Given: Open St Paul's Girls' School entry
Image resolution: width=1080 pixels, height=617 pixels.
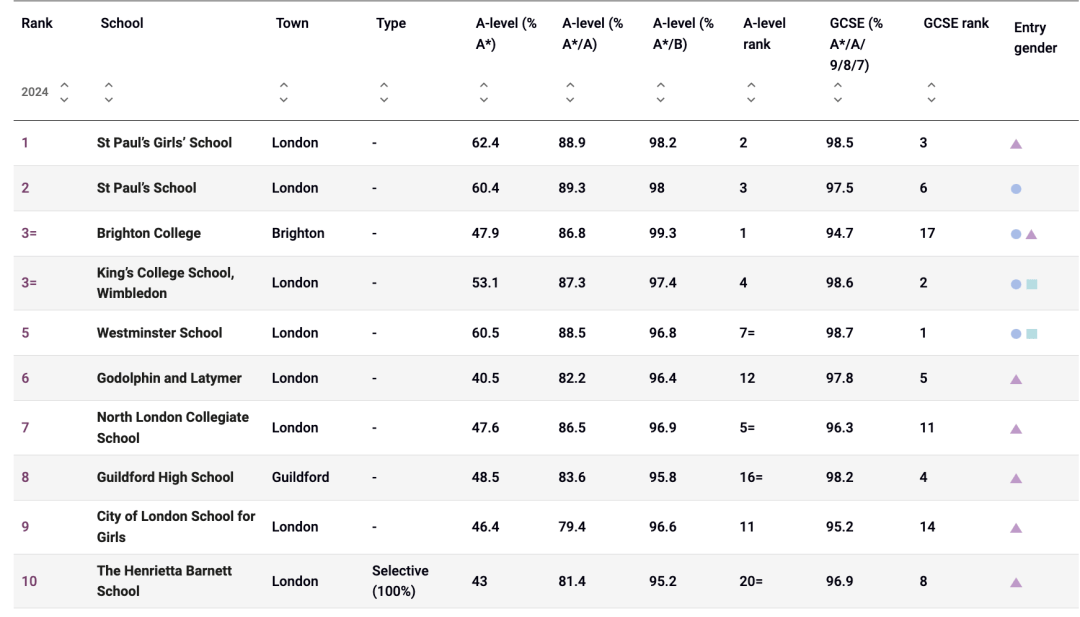Looking at the screenshot, I should (164, 143).
